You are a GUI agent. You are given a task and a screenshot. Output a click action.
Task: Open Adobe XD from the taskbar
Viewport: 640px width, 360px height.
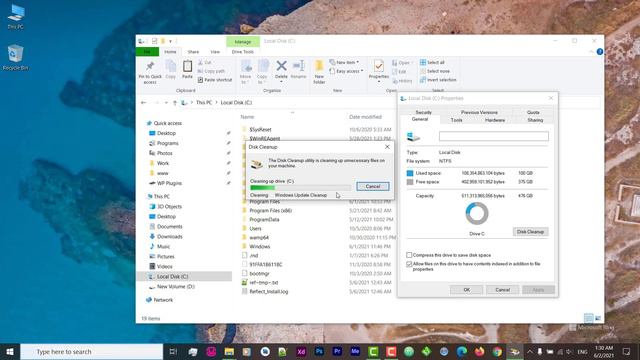point(301,351)
